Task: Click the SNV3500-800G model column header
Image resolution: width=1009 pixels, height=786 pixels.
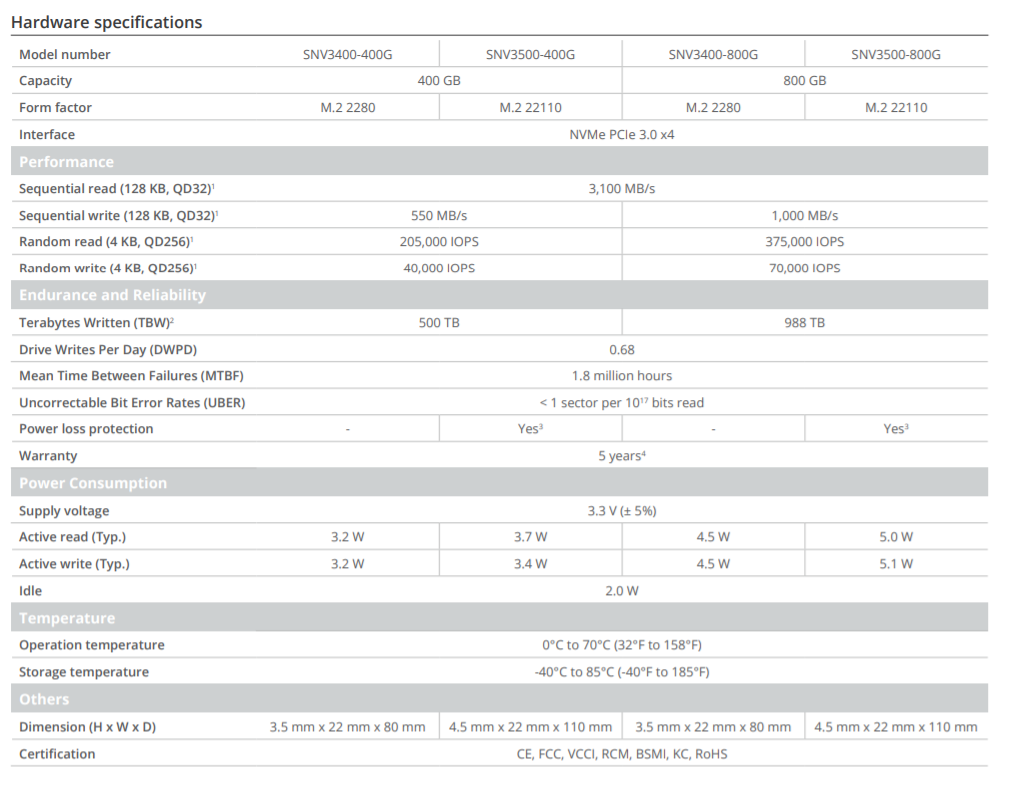Action: coord(895,55)
